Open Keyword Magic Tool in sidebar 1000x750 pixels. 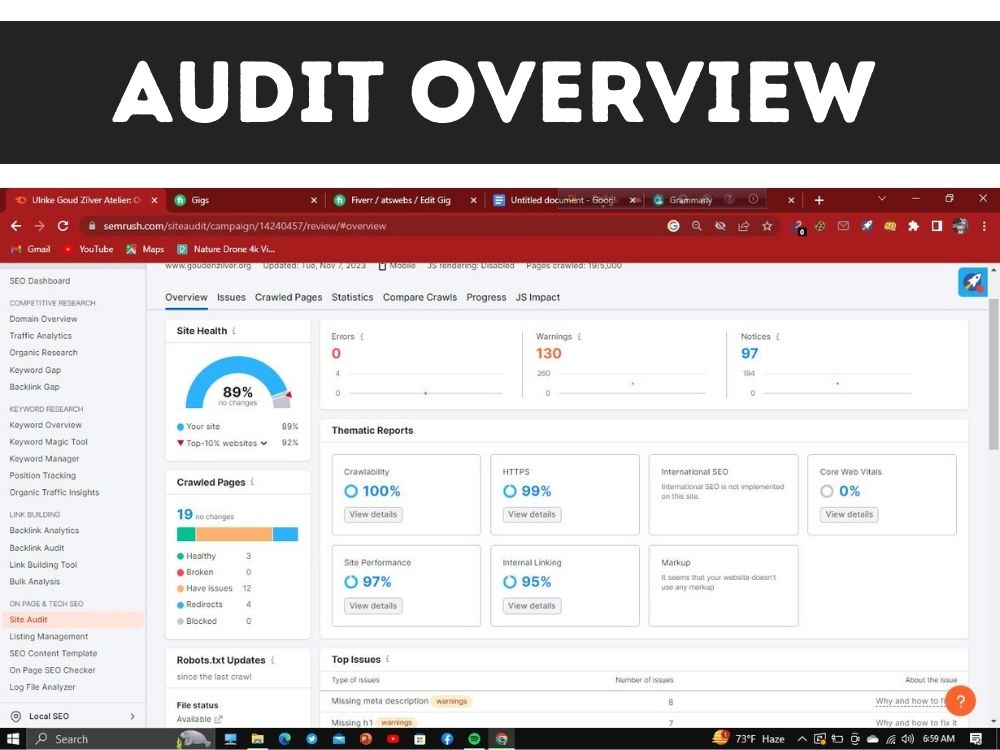click(x=48, y=442)
